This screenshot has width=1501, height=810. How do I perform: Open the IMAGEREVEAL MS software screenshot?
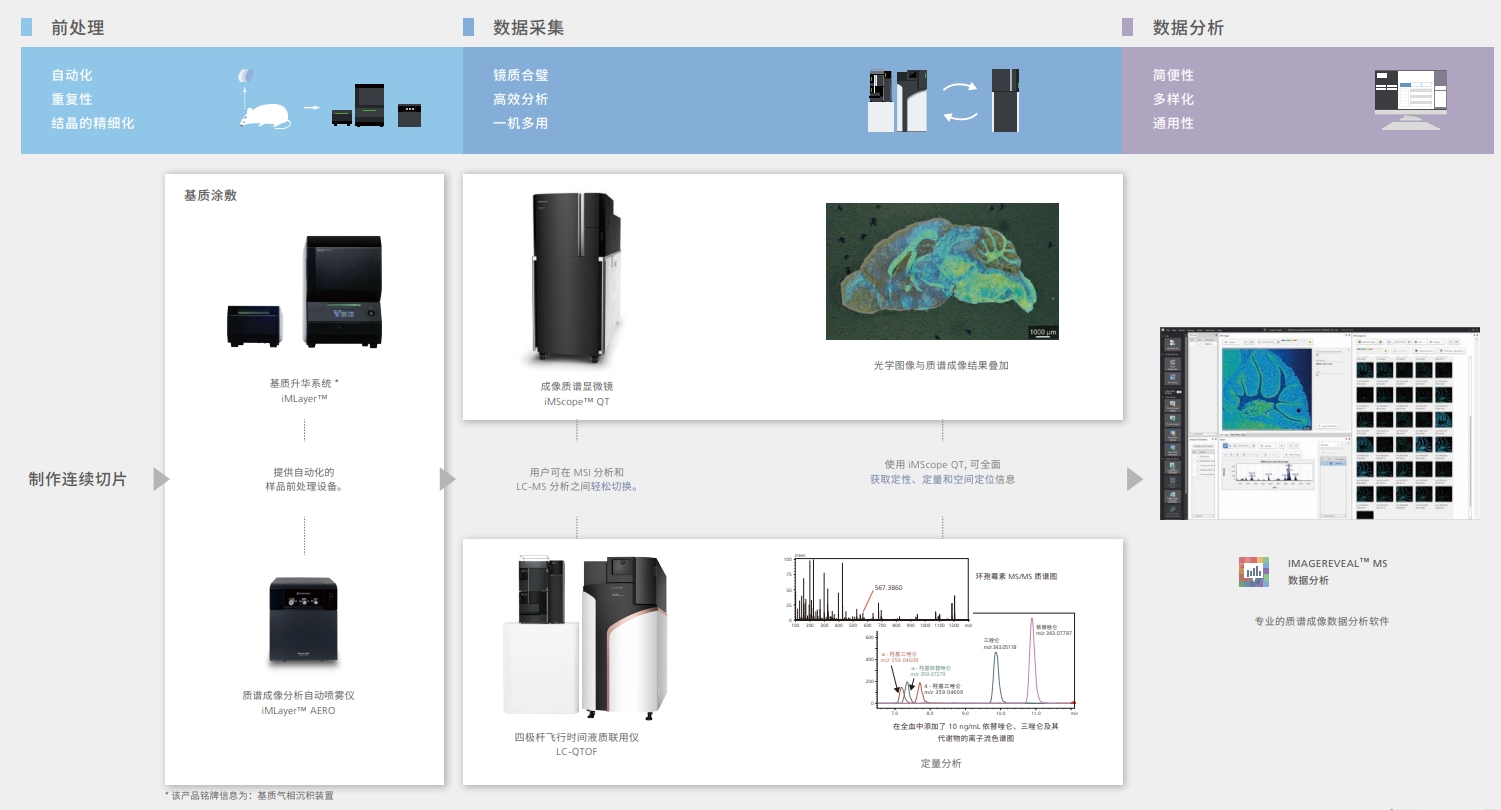click(x=1318, y=423)
